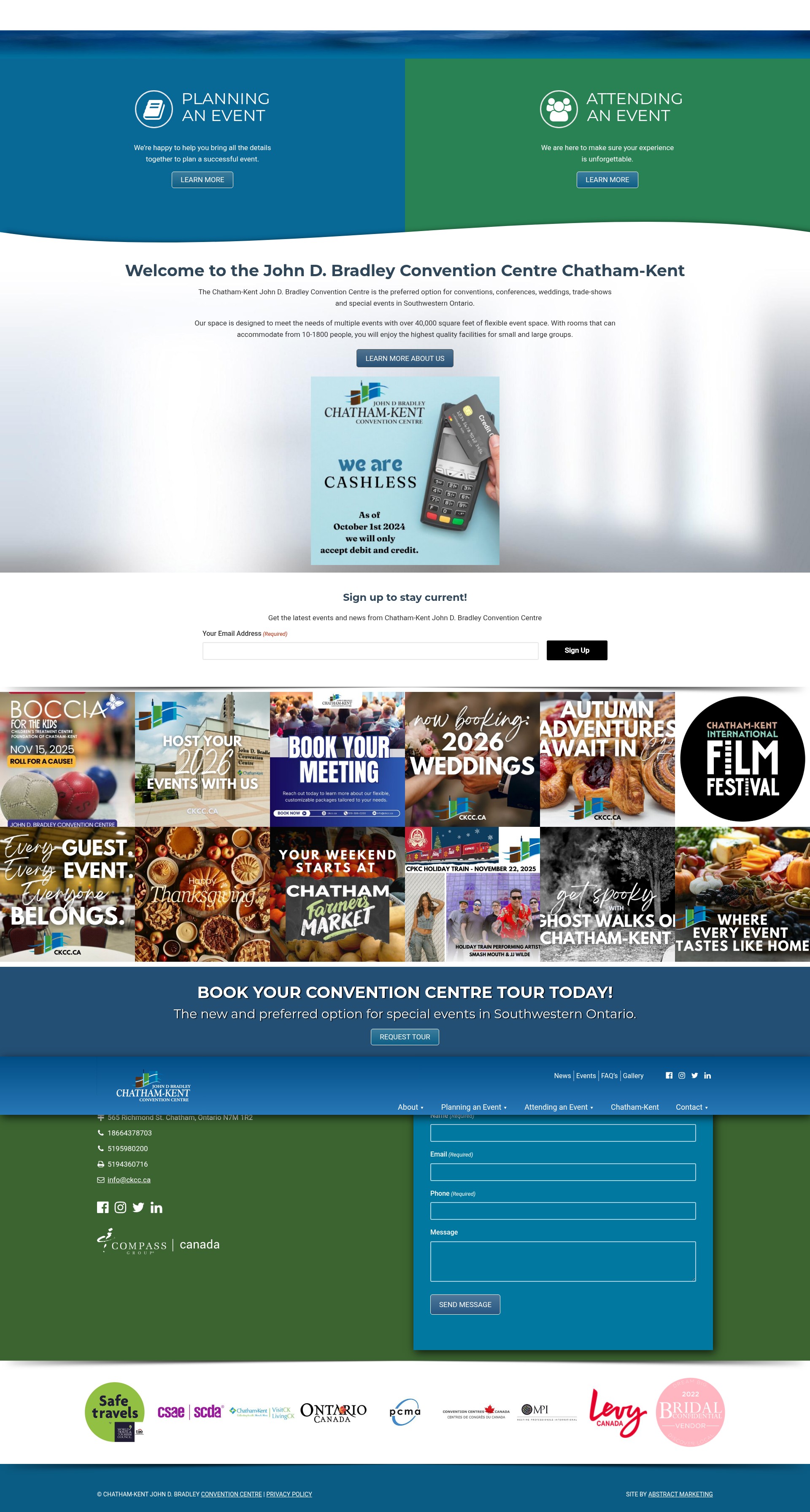This screenshot has width=810, height=1512.
Task: Expand the Contact dropdown menu
Action: (691, 1107)
